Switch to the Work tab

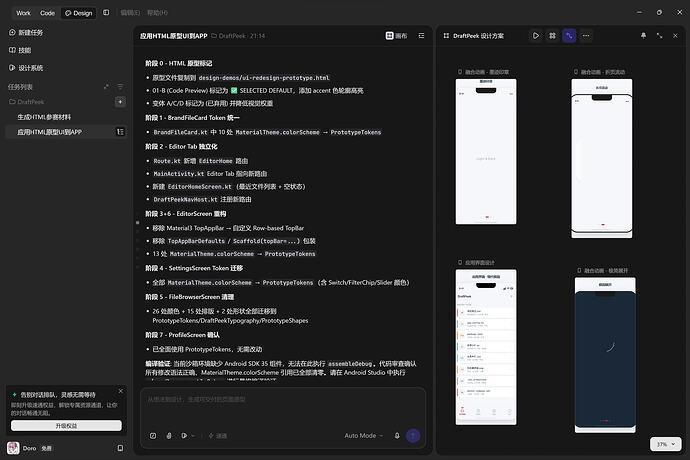tap(23, 13)
